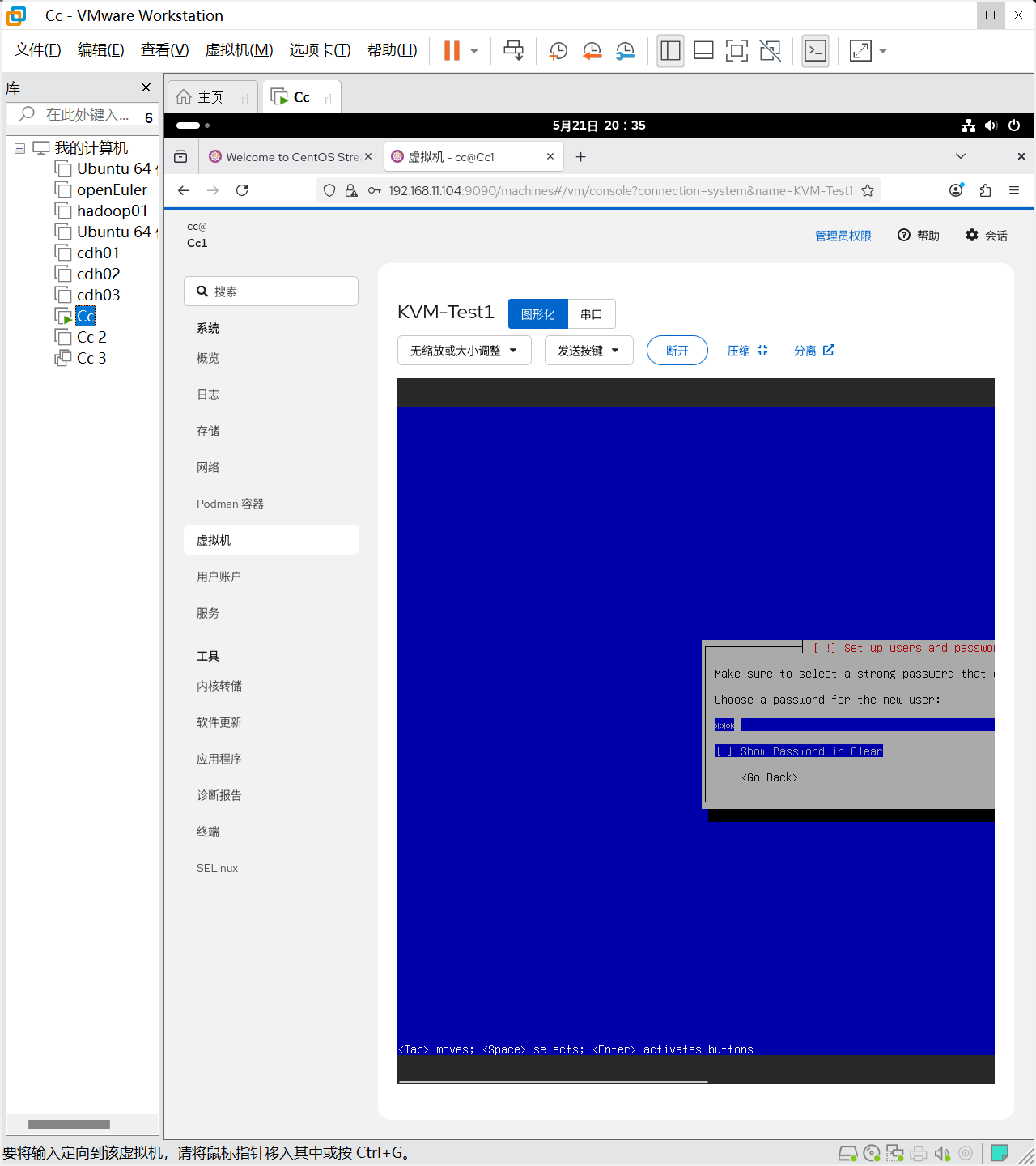Switch to the 主页 tab in VMware
Screen dimensions: 1036x1166
click(212, 97)
